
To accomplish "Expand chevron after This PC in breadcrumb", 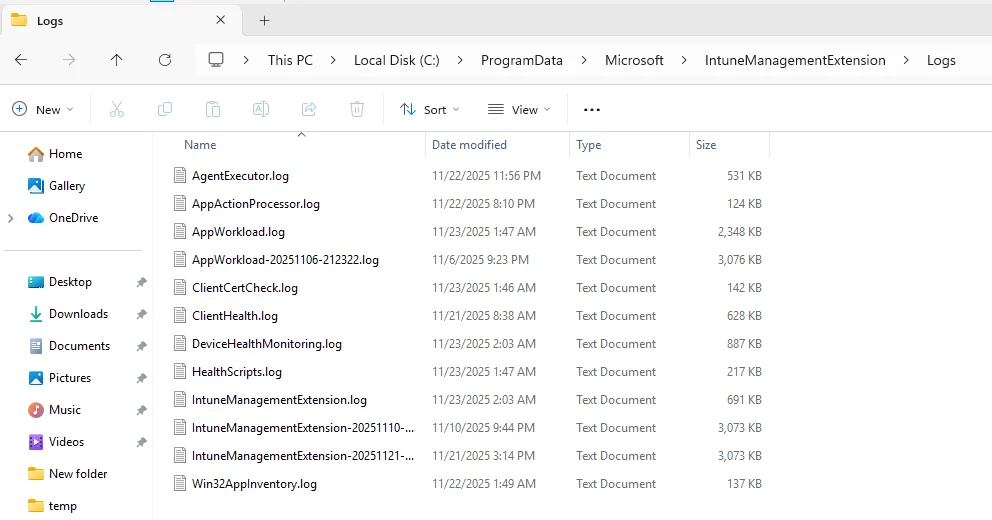I will (x=333, y=60).
